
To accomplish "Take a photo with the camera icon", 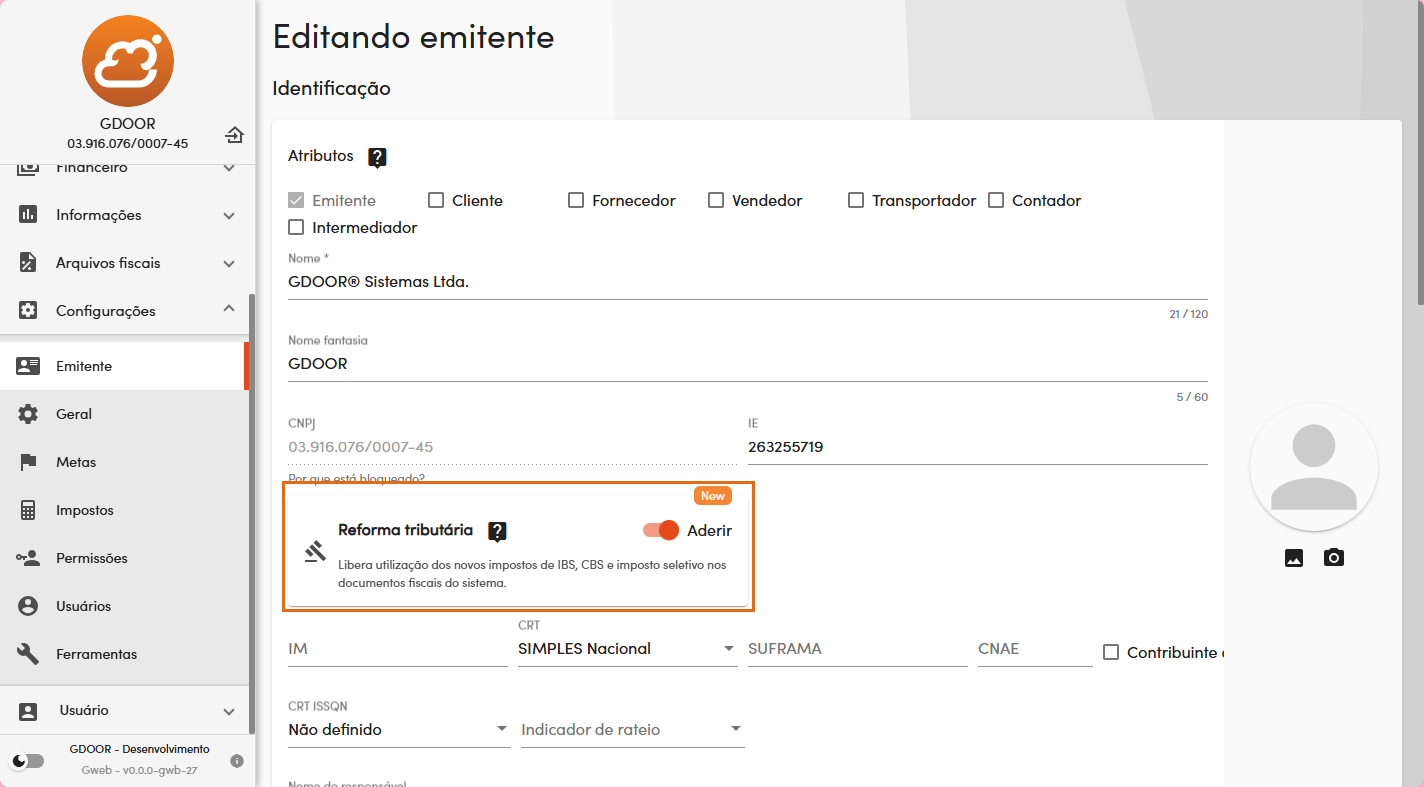I will (1334, 558).
